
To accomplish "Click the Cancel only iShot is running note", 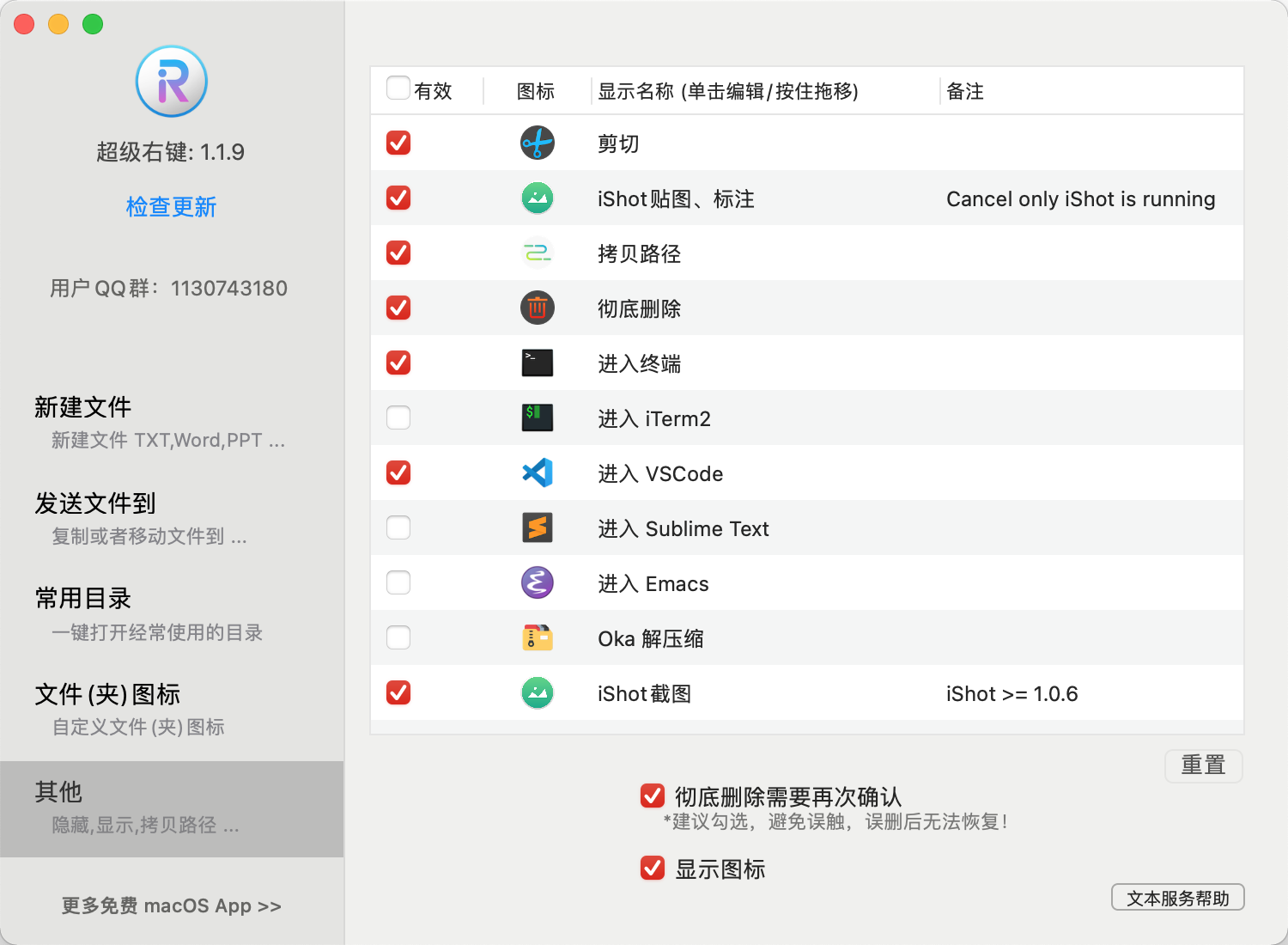I will point(1081,198).
